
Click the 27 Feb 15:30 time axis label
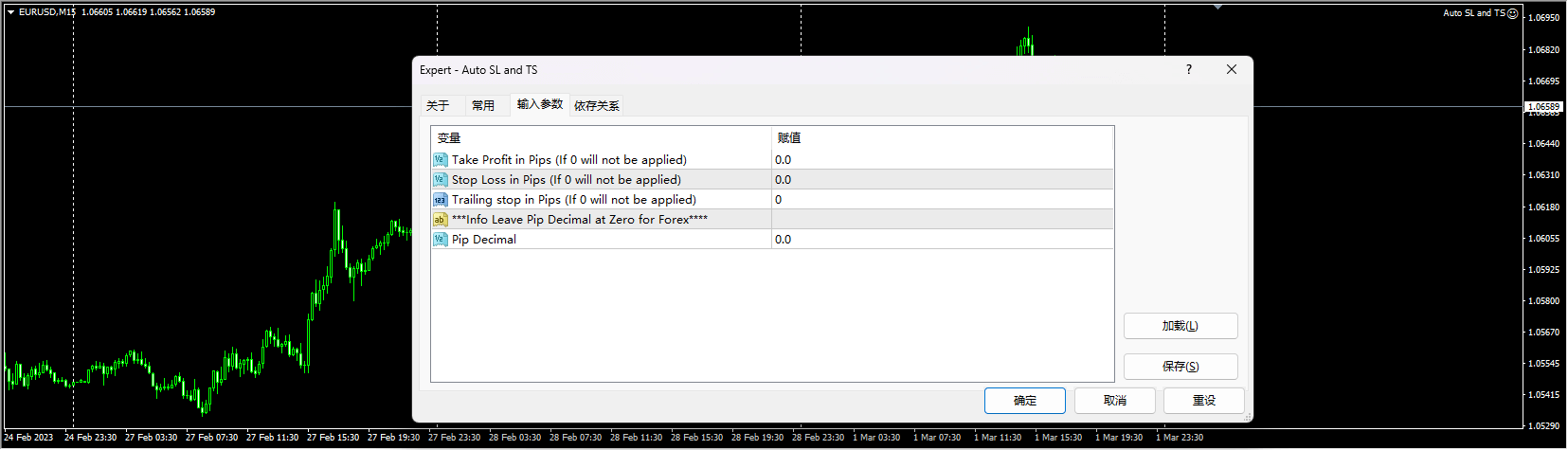point(333,438)
